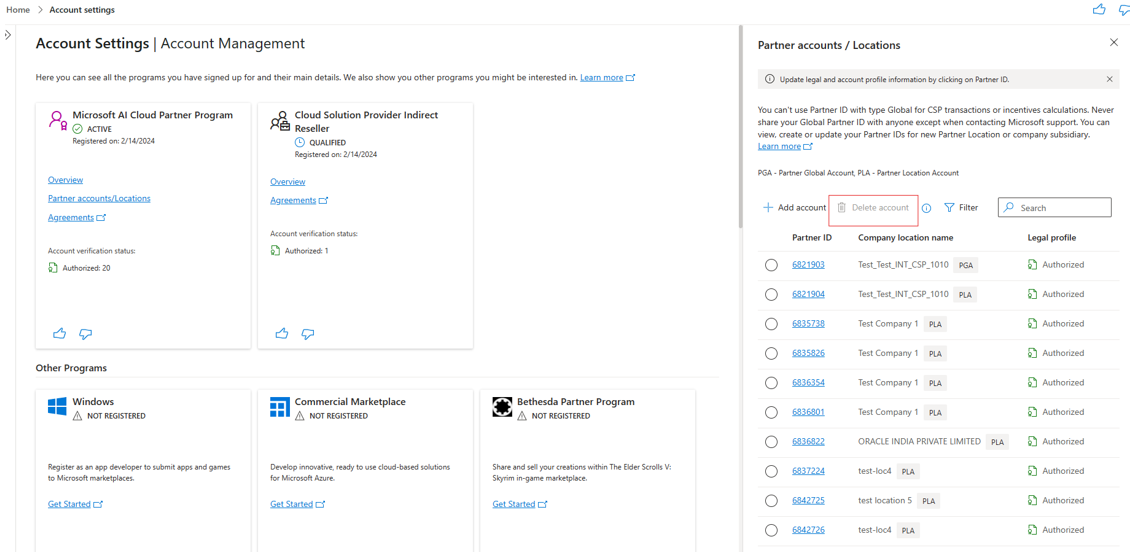The height and width of the screenshot is (552, 1130).
Task: Open Partner accounts/Locations link
Action: click(x=99, y=198)
